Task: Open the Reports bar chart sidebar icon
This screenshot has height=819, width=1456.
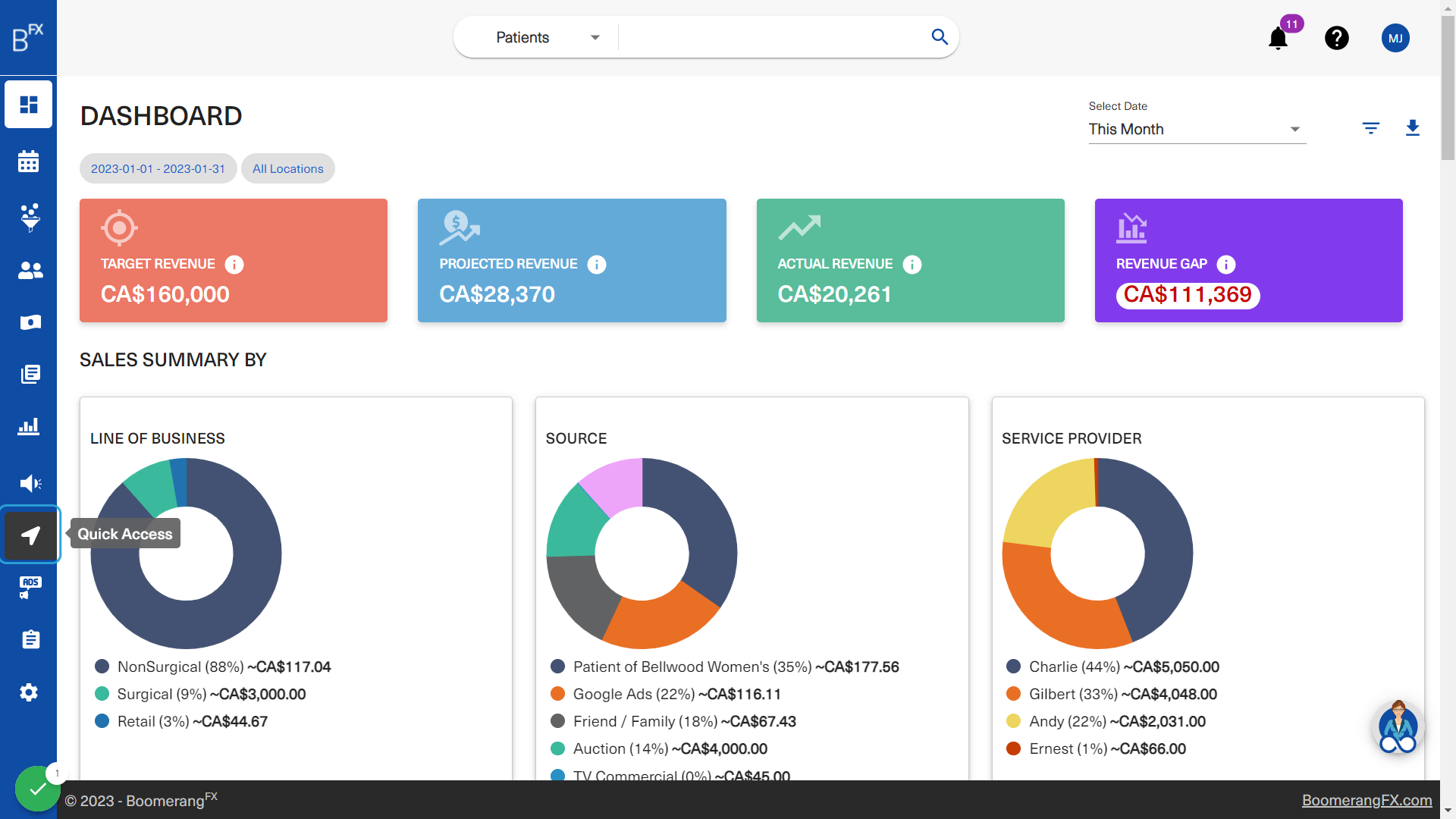Action: [29, 426]
